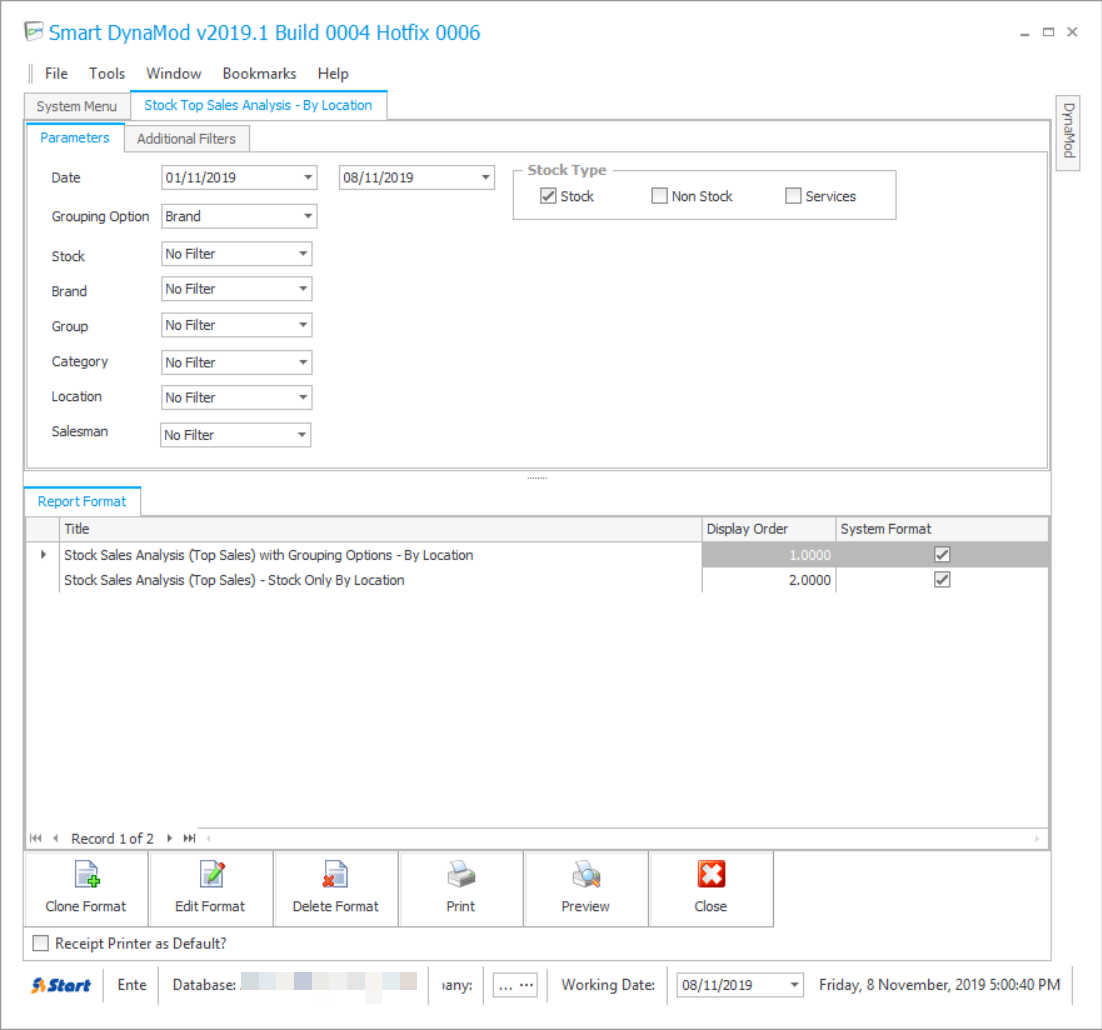Expand the Stock filter dropdown

303,254
